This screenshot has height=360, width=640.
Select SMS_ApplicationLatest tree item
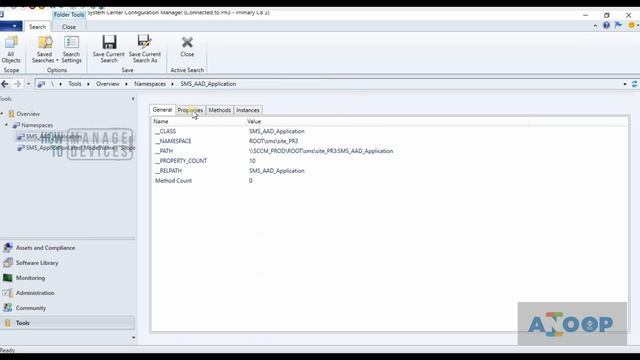pos(76,148)
